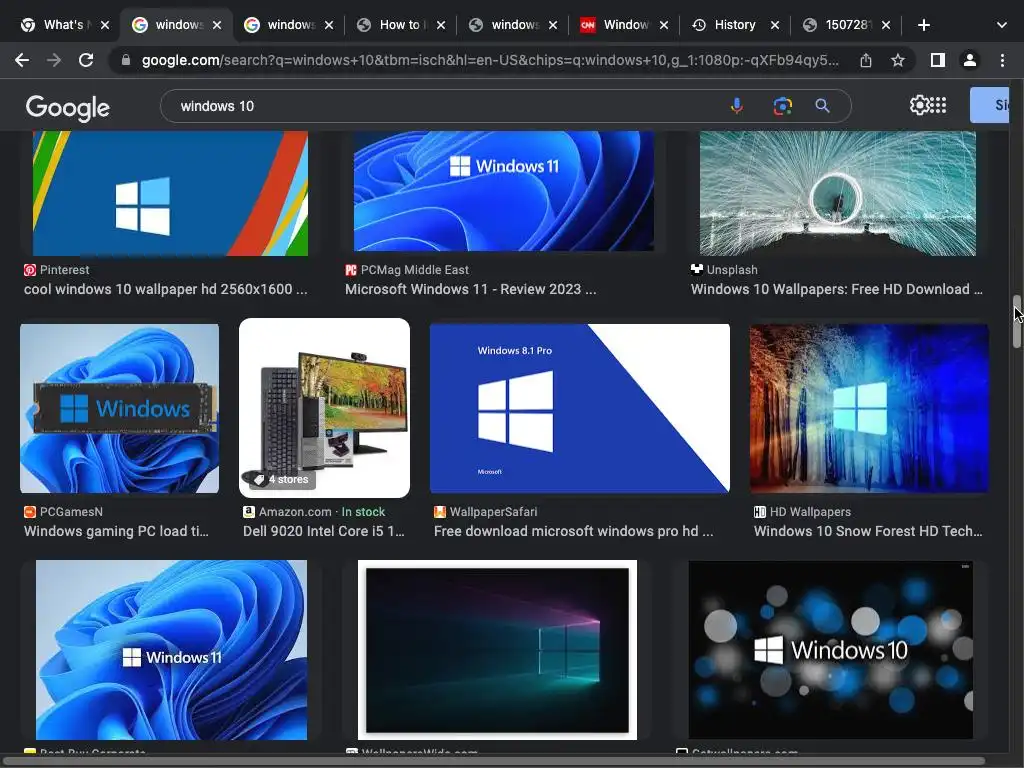Go back using the browser back arrow

22,60
